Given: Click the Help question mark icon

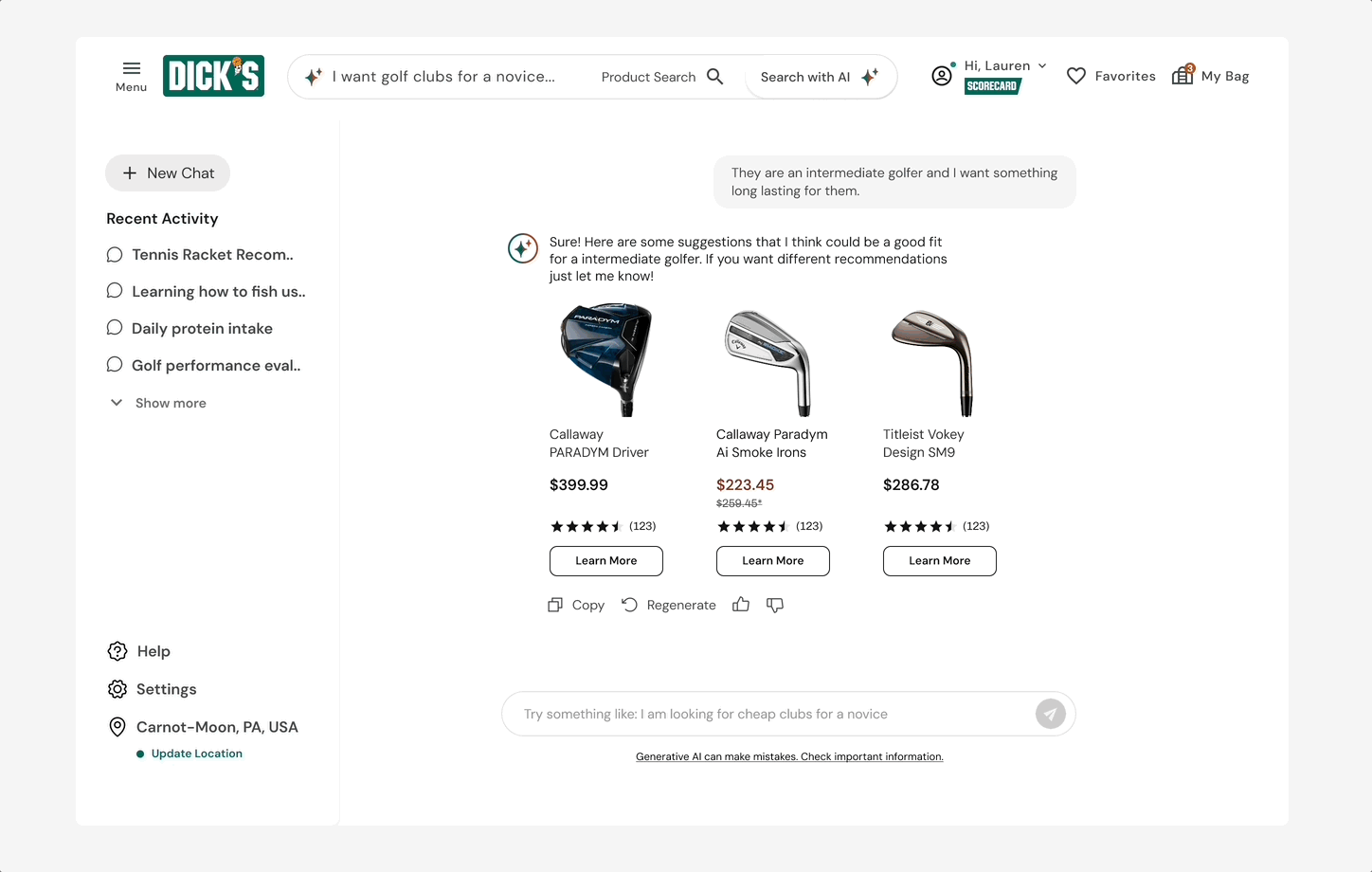Looking at the screenshot, I should coord(117,651).
